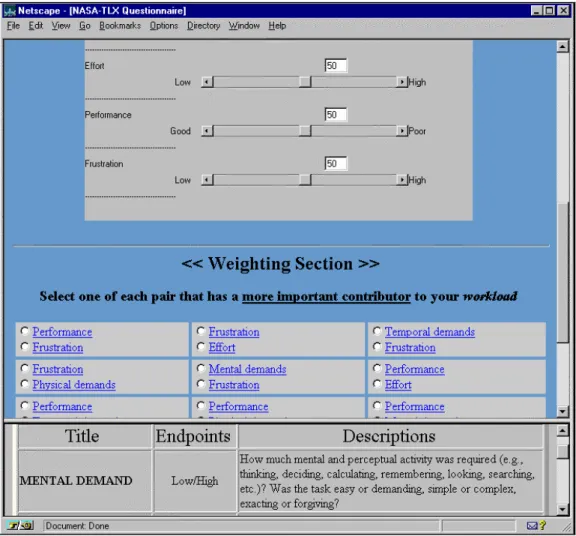Select the Temporal demands radio button

377,331
